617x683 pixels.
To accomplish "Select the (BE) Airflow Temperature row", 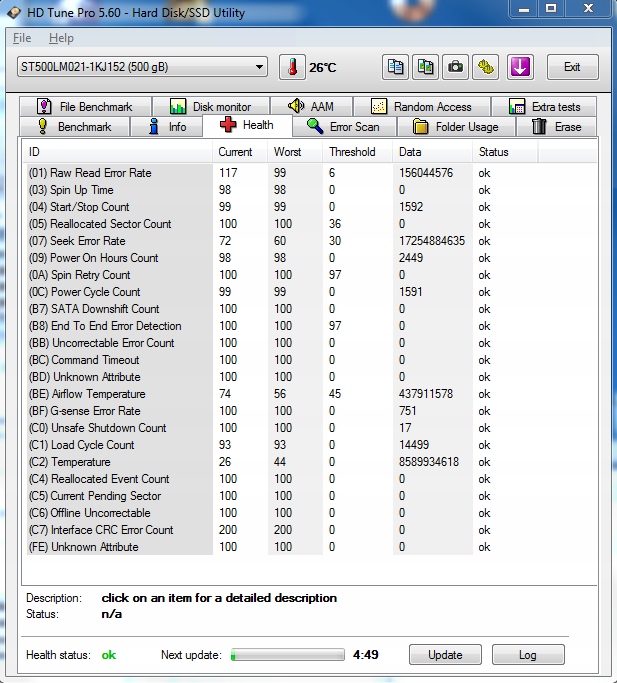I will (x=282, y=394).
